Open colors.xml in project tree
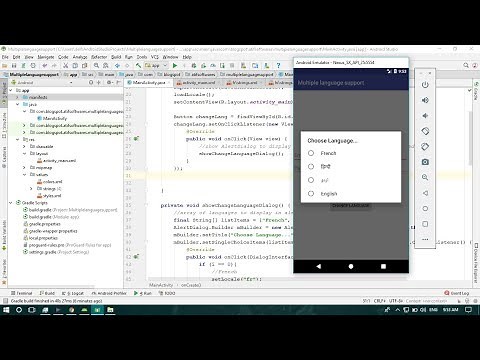 click(49, 182)
